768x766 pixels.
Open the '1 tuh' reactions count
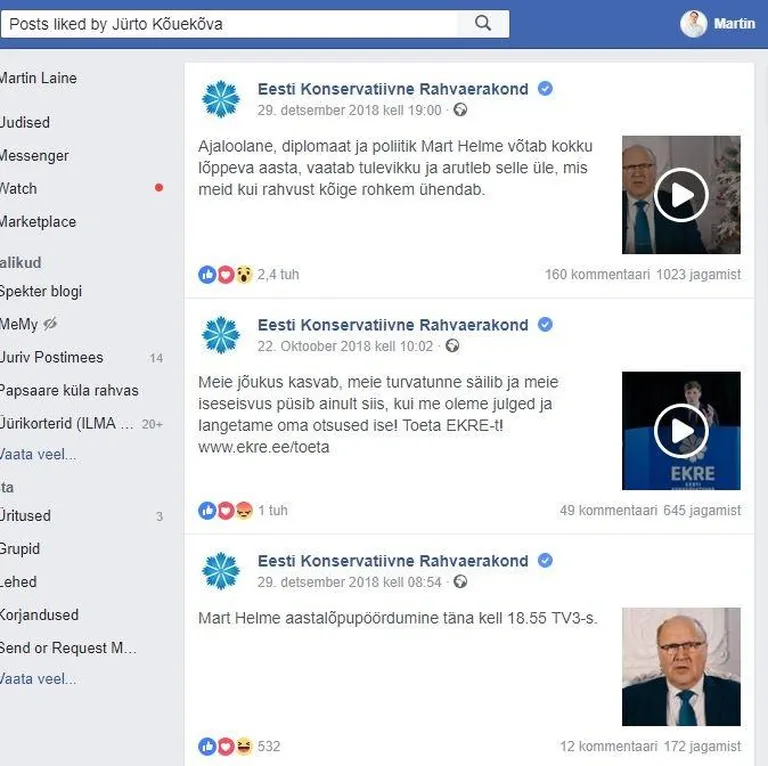(x=273, y=510)
